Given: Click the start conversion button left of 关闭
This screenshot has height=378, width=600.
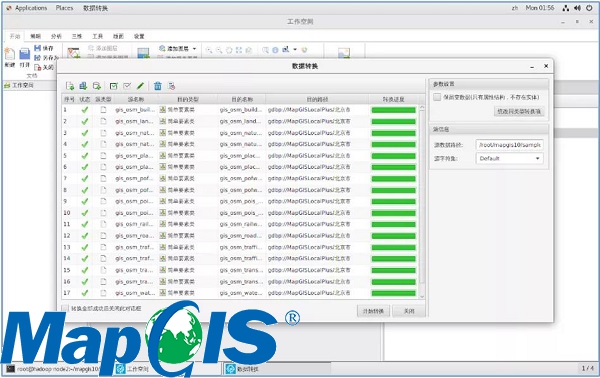Looking at the screenshot, I should pyautogui.click(x=373, y=311).
